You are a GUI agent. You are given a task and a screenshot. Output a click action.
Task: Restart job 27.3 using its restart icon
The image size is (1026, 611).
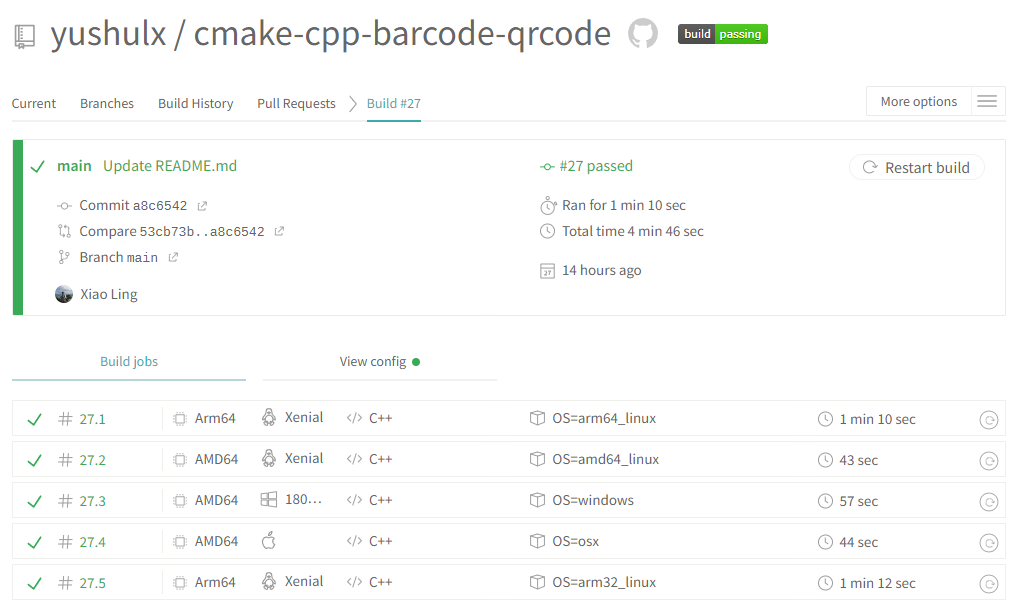click(988, 502)
